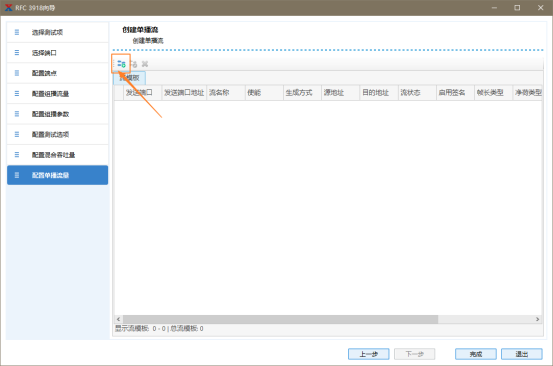Click the table row-selector corner header cell
The height and width of the screenshot is (366, 553).
coord(119,93)
